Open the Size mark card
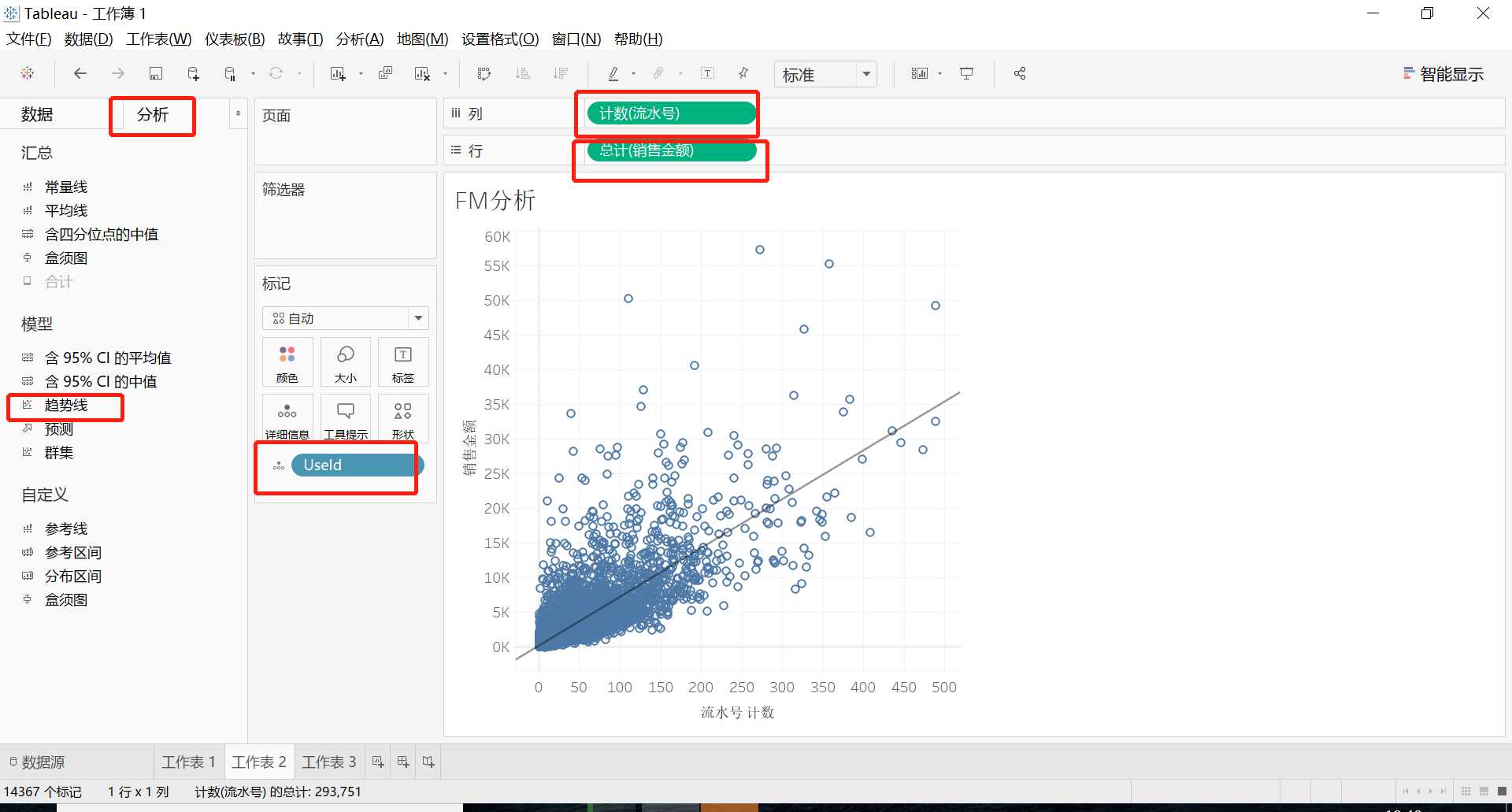Viewport: 1512px width, 812px height. point(346,362)
